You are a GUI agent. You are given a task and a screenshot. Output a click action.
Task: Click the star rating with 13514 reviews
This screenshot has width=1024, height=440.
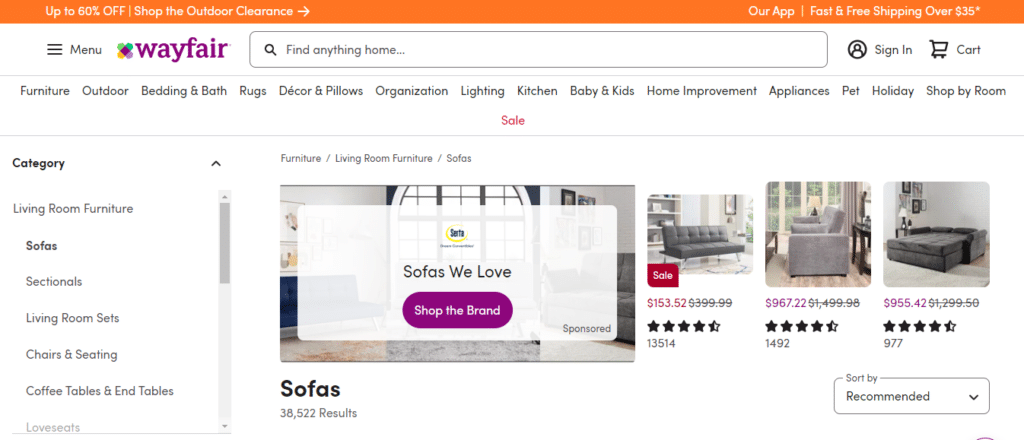click(x=684, y=326)
